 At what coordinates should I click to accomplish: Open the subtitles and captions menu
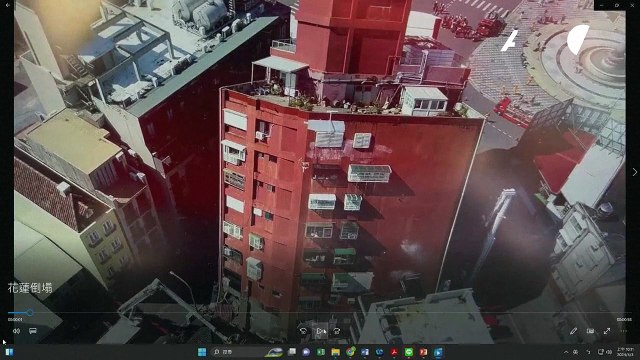tap(33, 331)
